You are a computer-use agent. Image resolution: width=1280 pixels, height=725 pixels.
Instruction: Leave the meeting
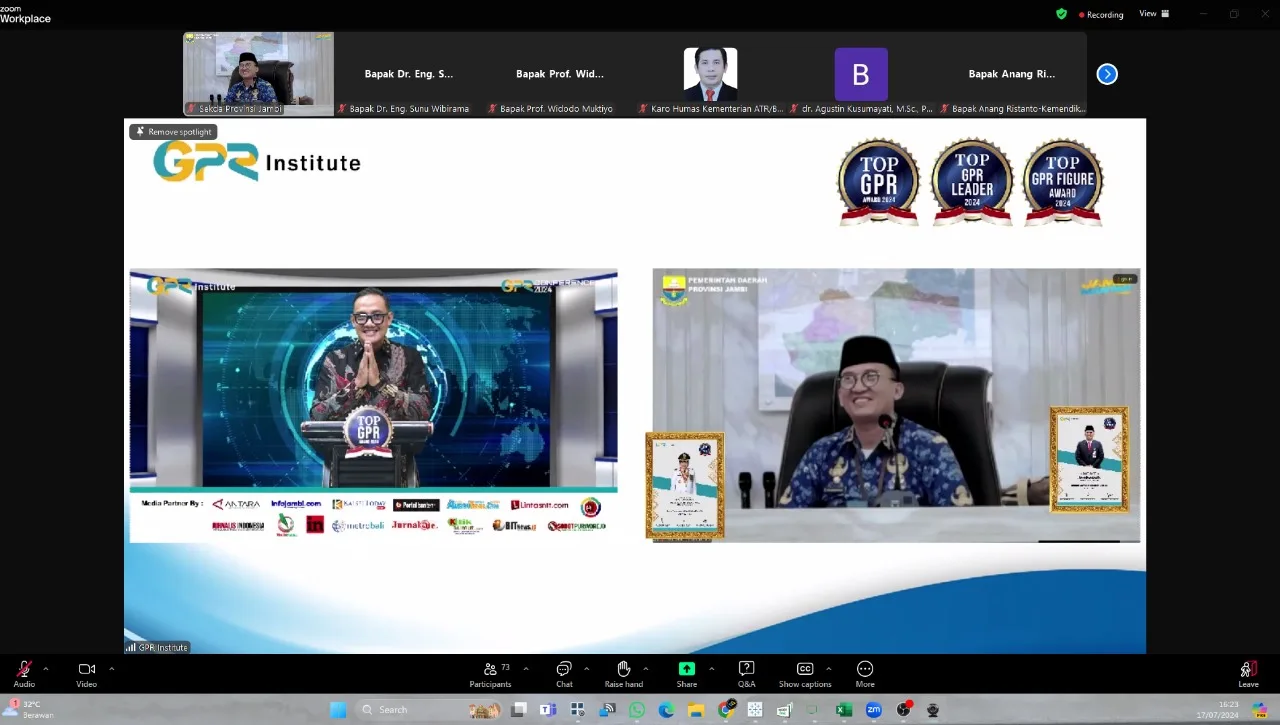pos(1248,671)
